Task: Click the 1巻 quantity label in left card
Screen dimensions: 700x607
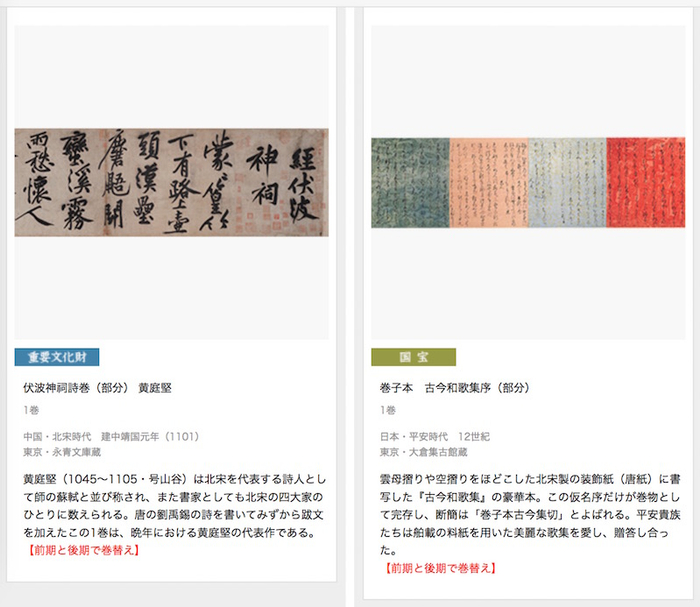Action: [31, 410]
